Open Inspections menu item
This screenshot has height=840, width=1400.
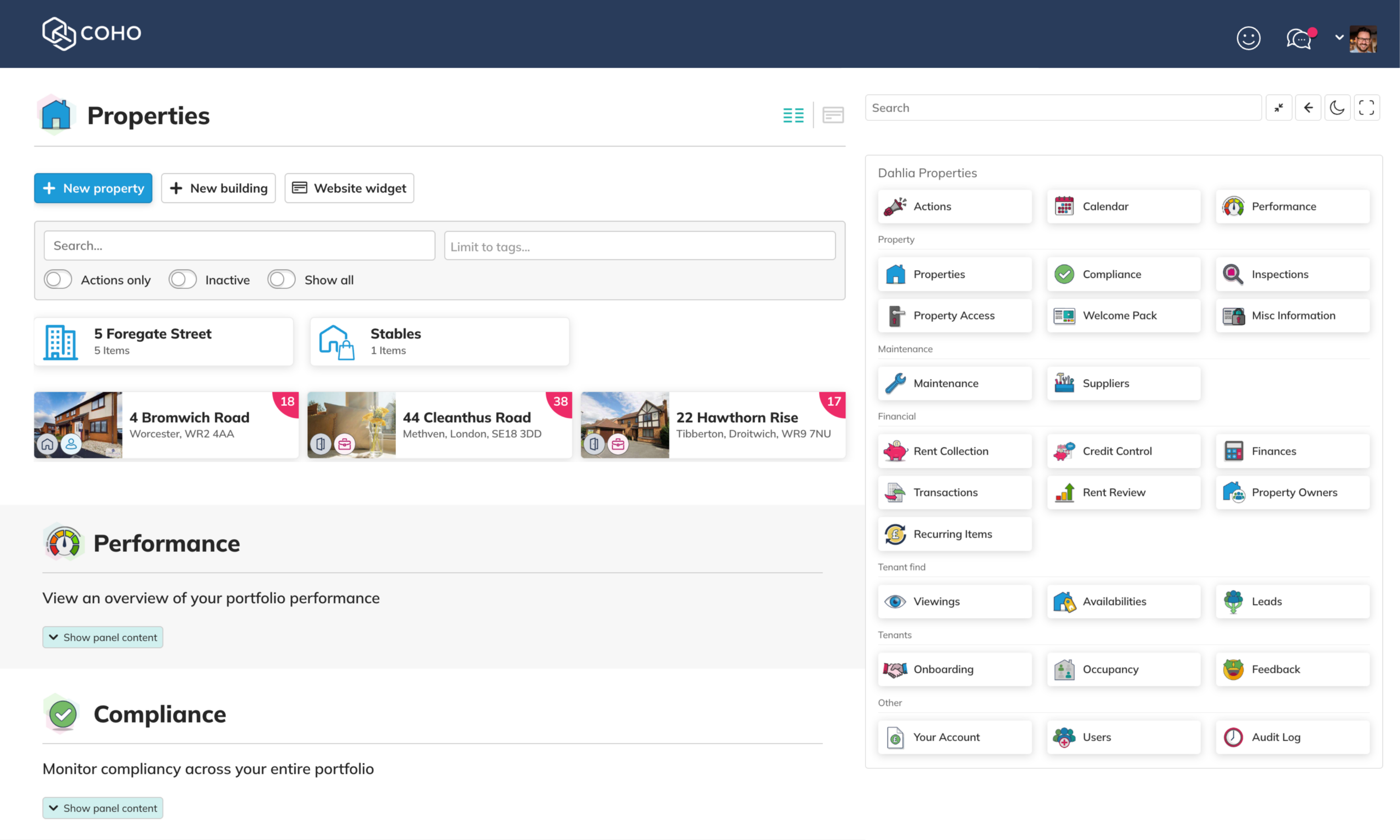pyautogui.click(x=1292, y=275)
